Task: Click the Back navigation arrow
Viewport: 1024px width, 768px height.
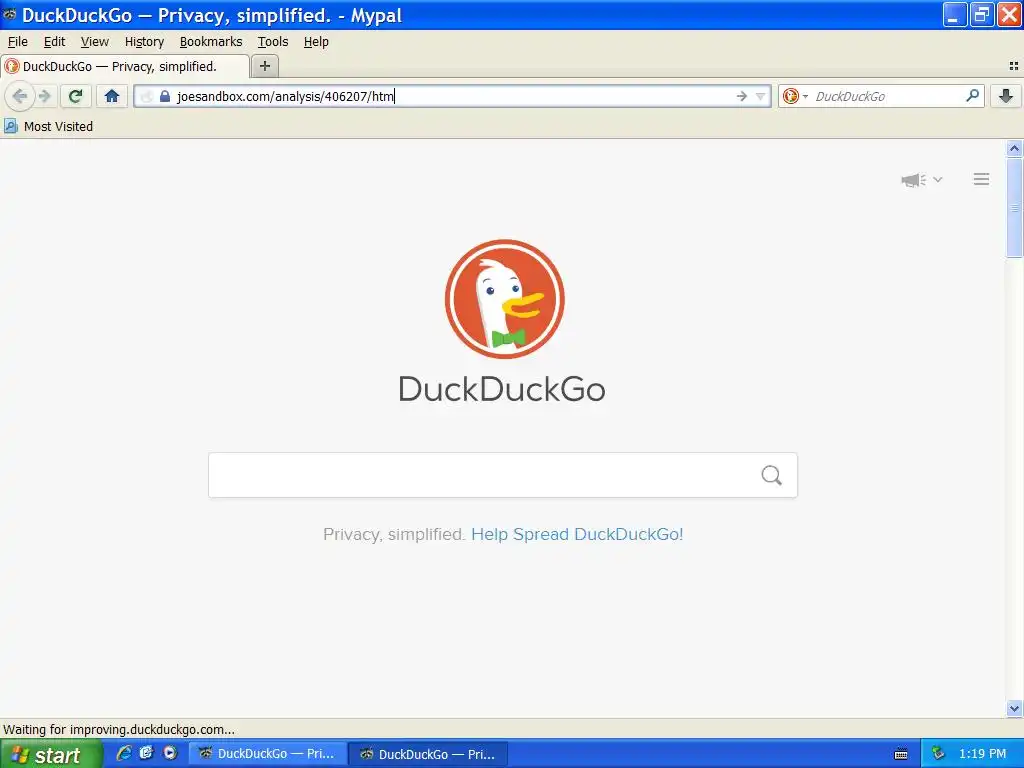Action: point(20,97)
